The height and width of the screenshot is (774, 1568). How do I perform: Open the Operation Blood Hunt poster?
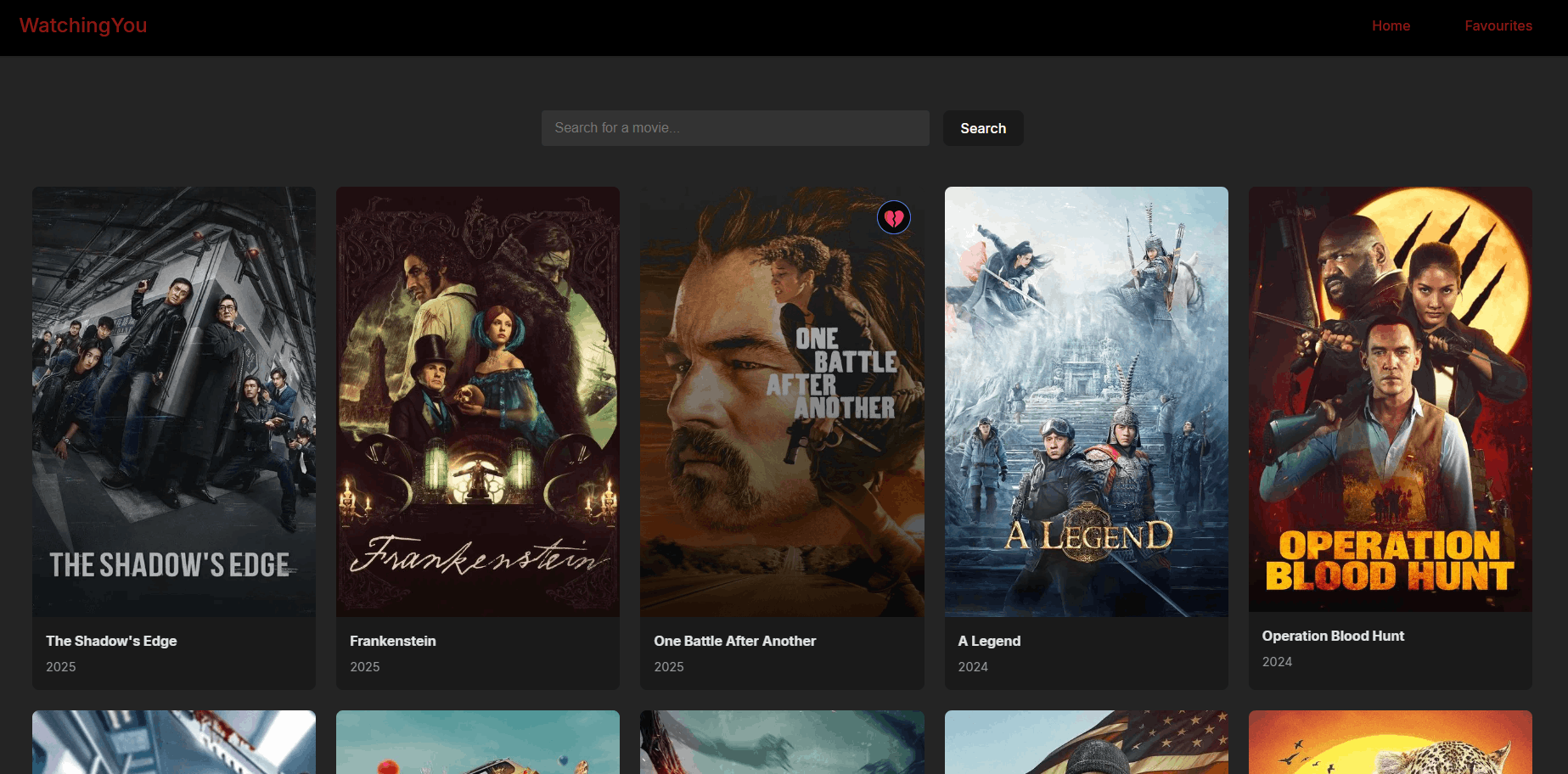pos(1391,399)
